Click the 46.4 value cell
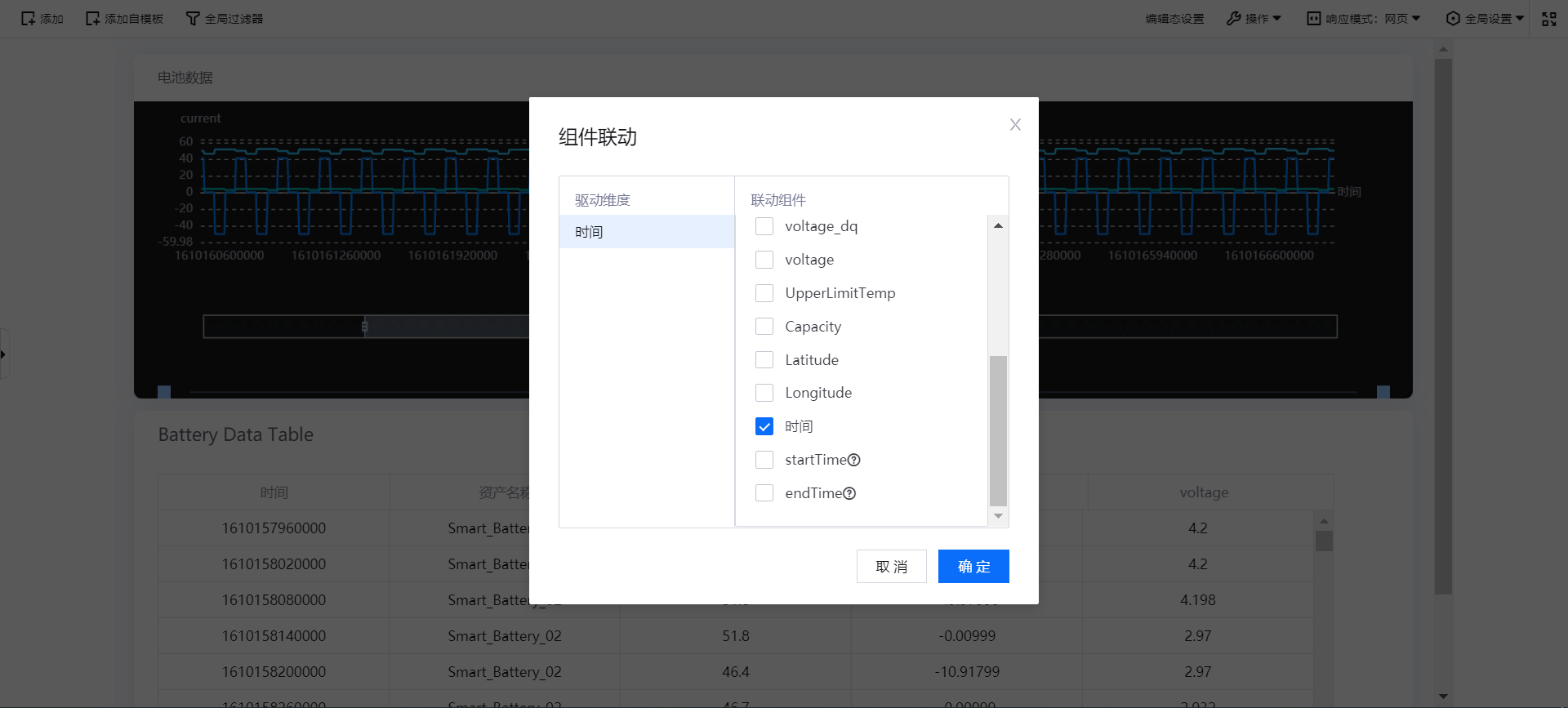The image size is (1568, 708). point(736,672)
